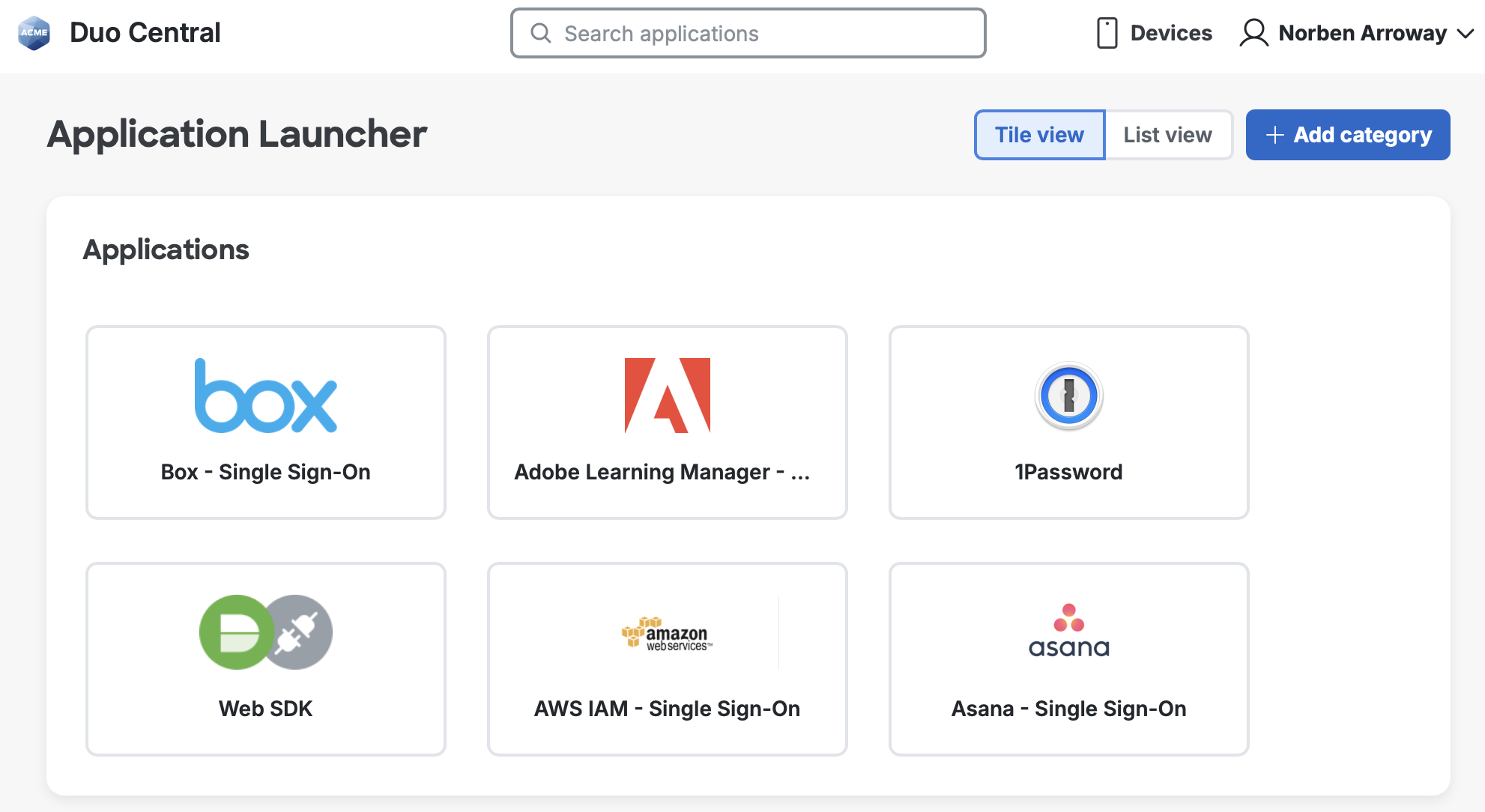Click the ACME logo icon
The width and height of the screenshot is (1485, 812).
point(34,33)
